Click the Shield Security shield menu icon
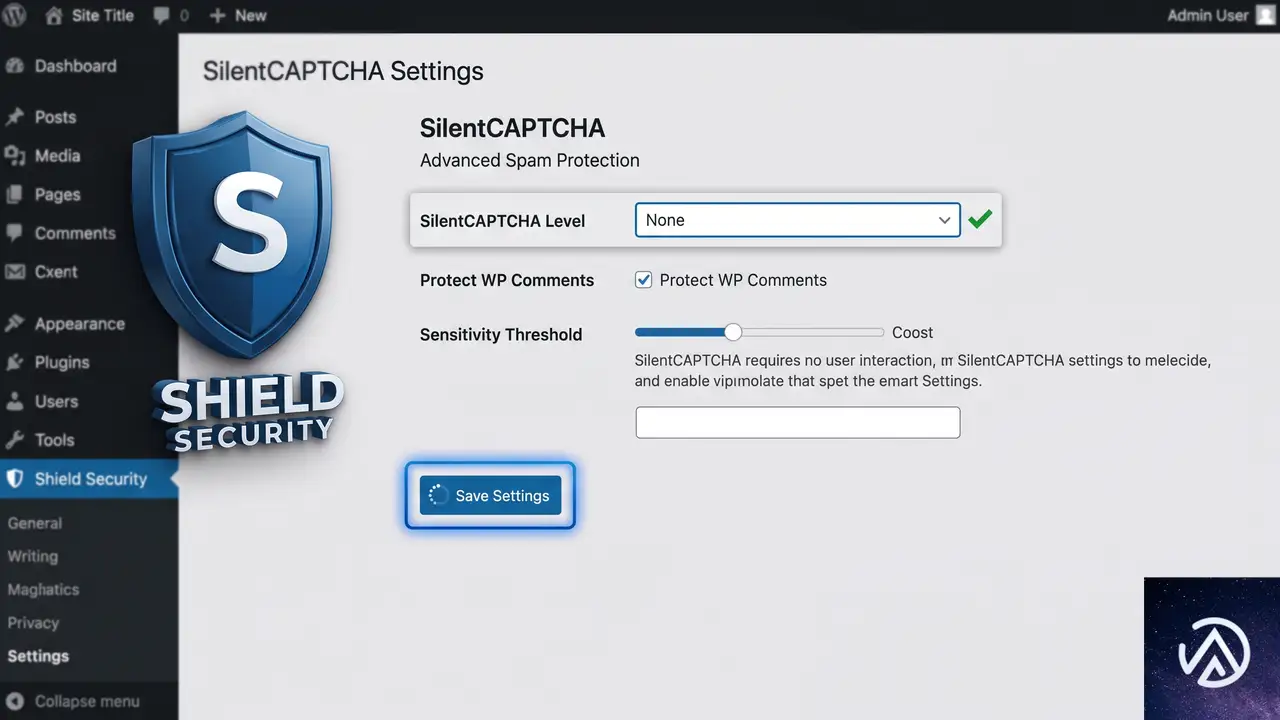1280x720 pixels. (x=15, y=479)
